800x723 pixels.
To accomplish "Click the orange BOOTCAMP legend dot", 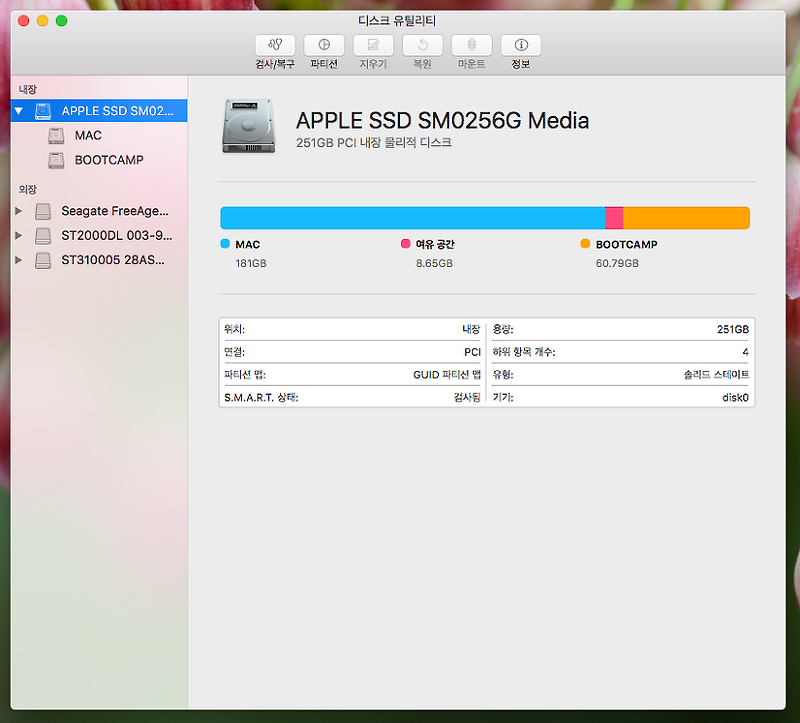I will coord(585,243).
